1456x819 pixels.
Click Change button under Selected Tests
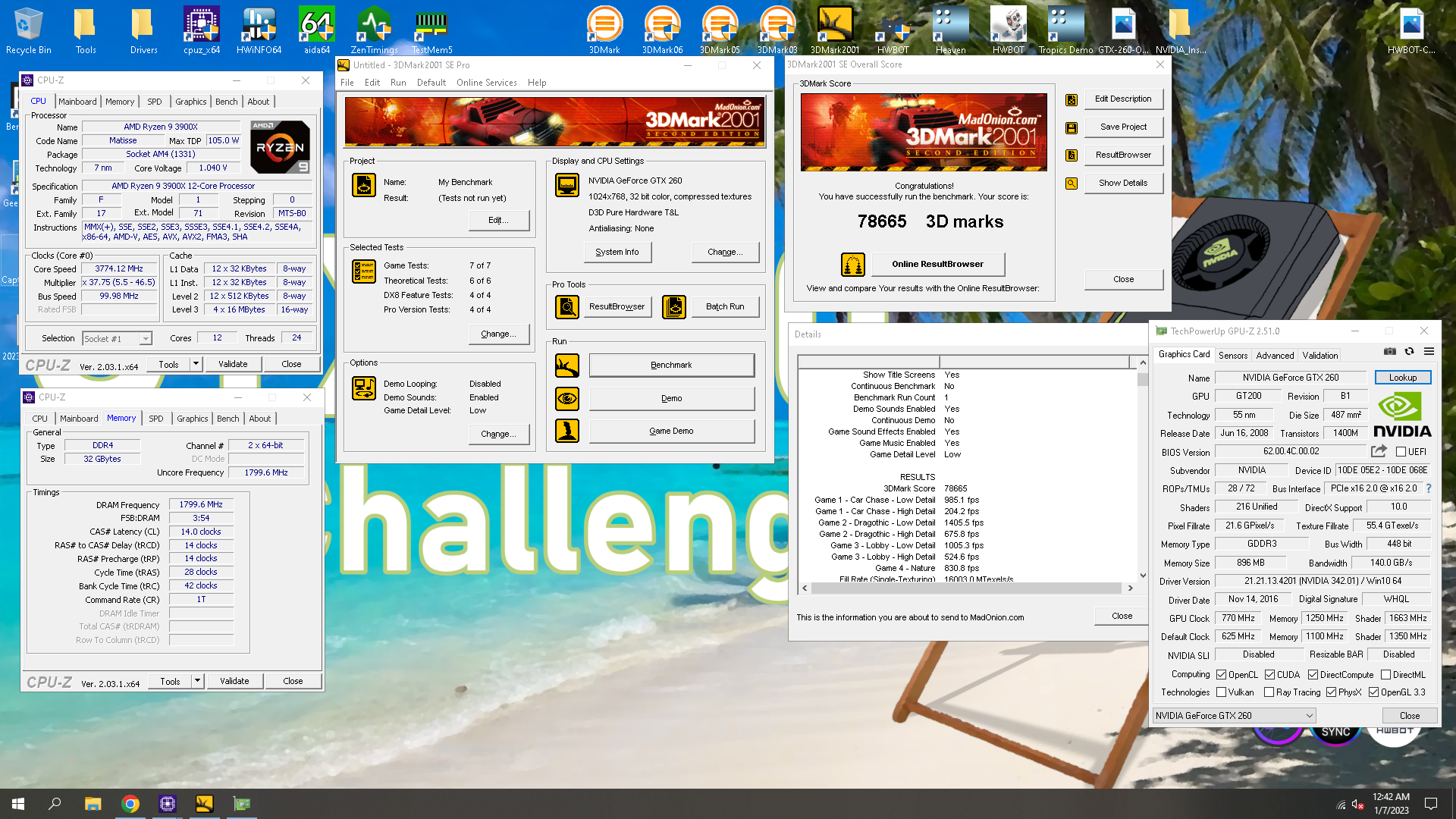click(x=498, y=334)
